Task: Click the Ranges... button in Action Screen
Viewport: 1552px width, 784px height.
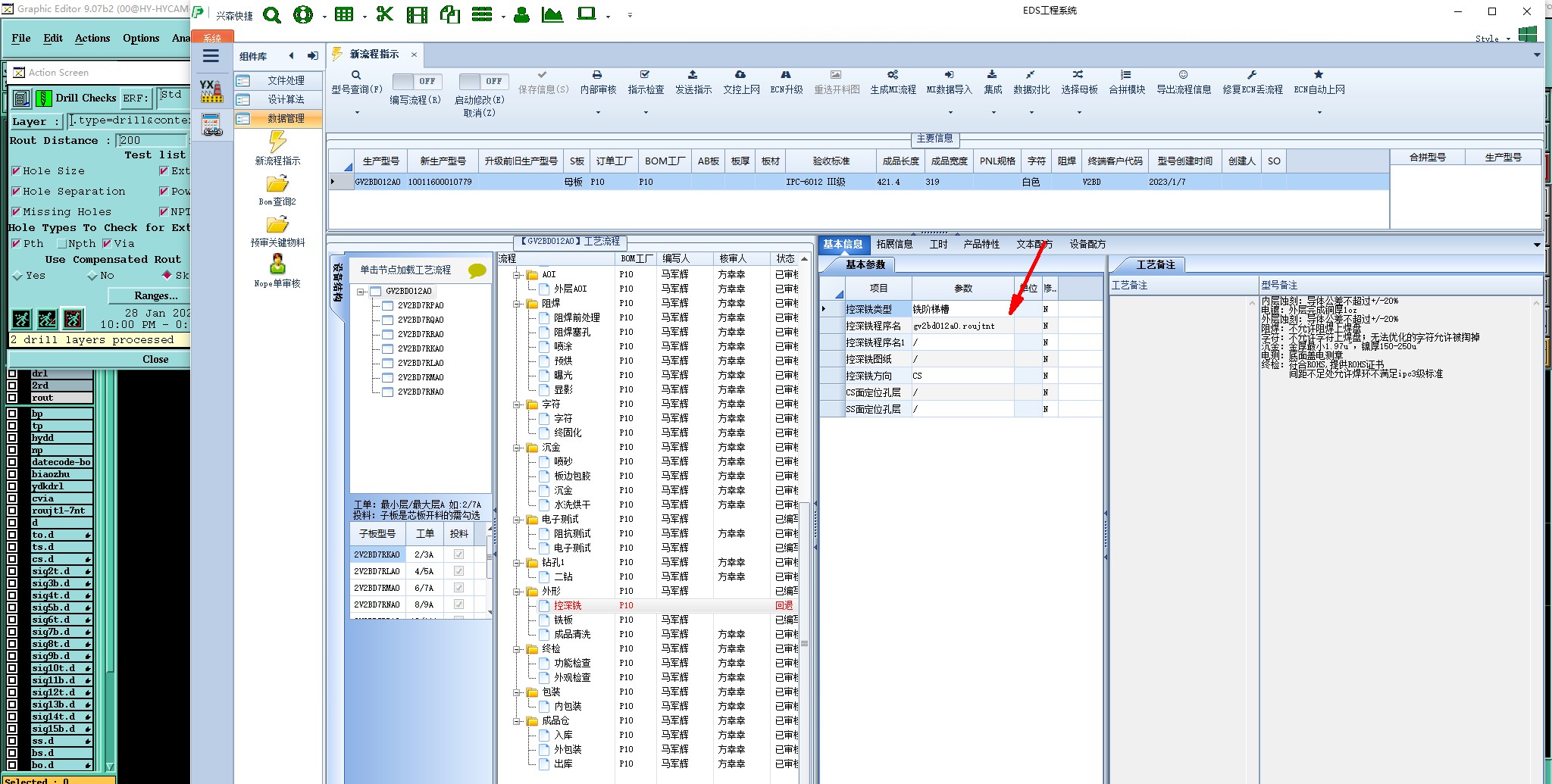Action: [x=149, y=296]
